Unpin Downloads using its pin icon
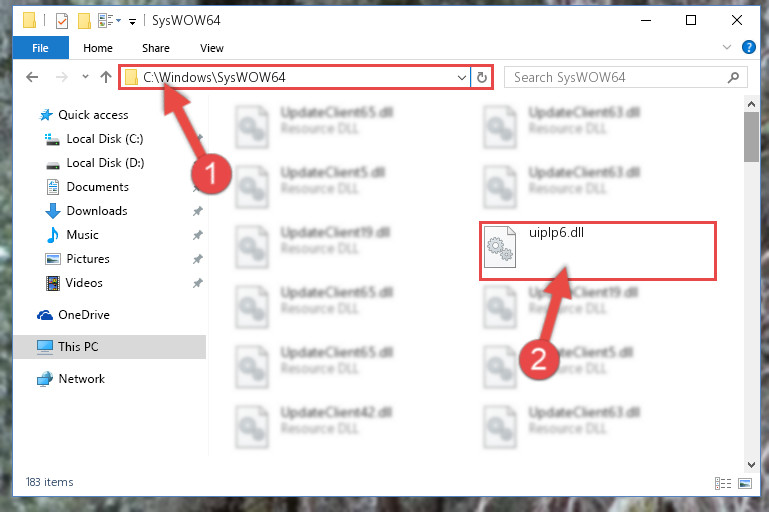 (x=197, y=211)
